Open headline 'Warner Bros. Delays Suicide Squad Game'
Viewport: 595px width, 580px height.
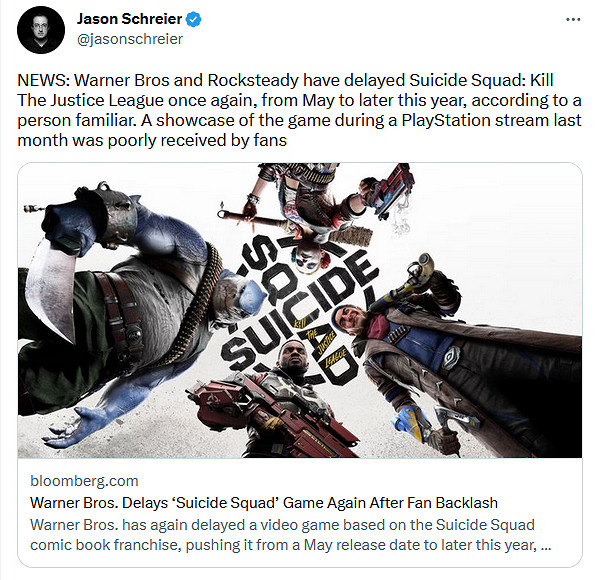tap(264, 503)
